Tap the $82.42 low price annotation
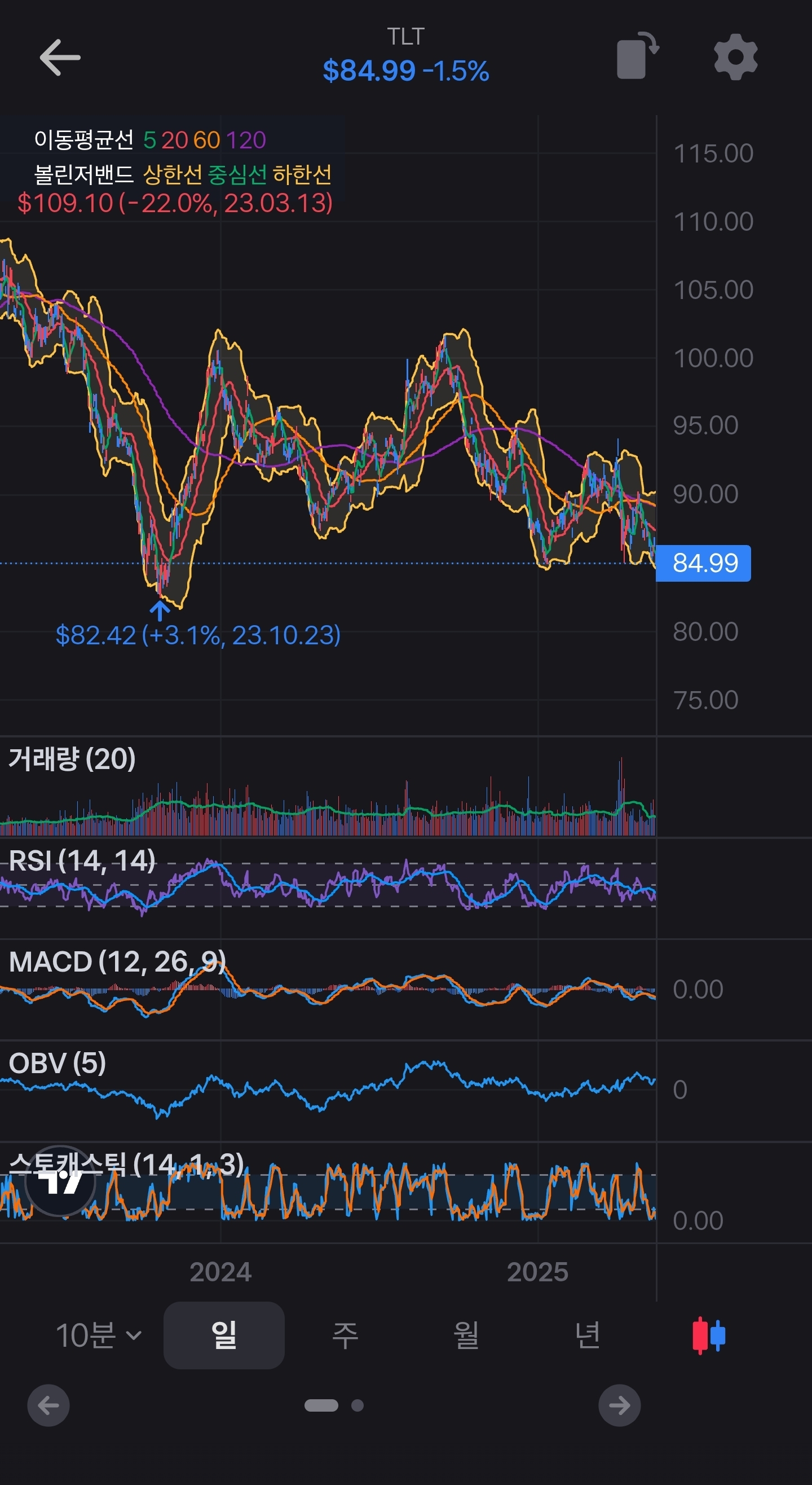 click(198, 635)
